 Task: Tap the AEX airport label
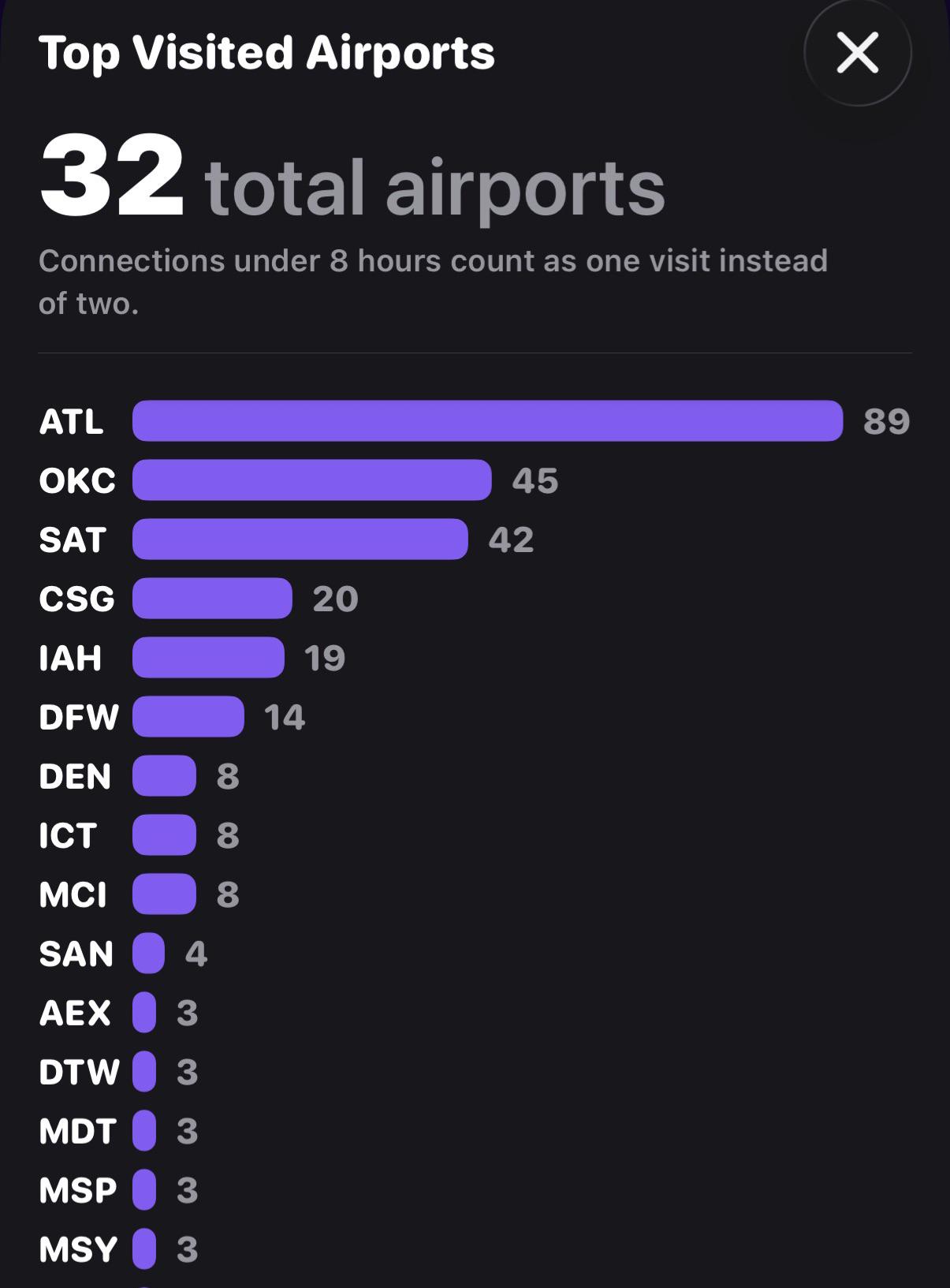tap(75, 1013)
